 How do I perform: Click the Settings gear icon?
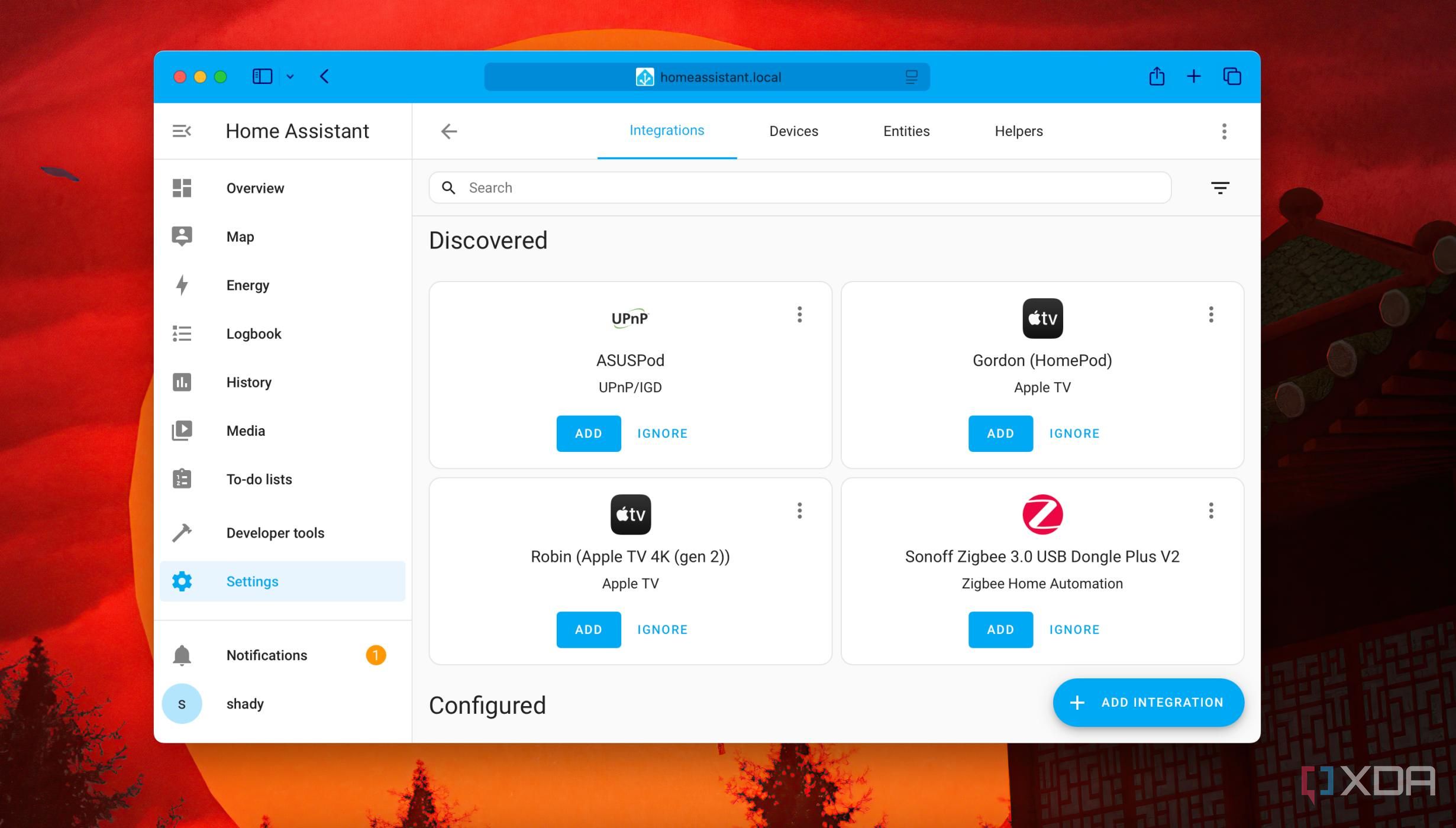182,581
